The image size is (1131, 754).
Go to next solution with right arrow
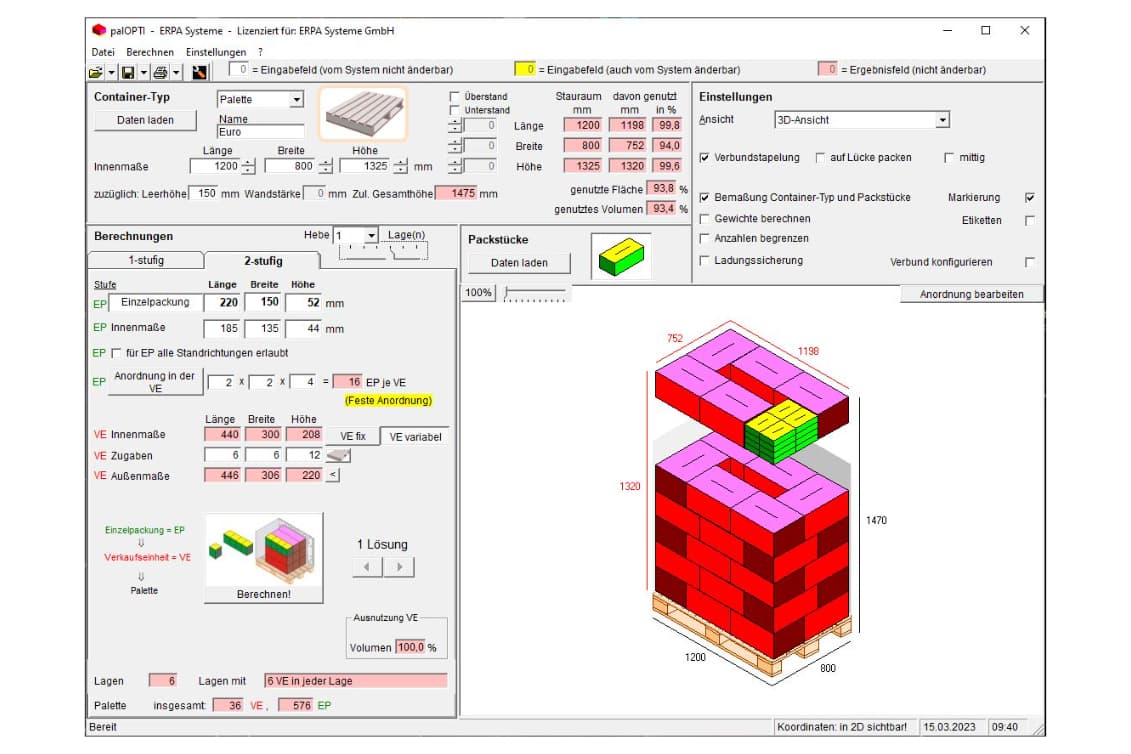pyautogui.click(x=400, y=567)
